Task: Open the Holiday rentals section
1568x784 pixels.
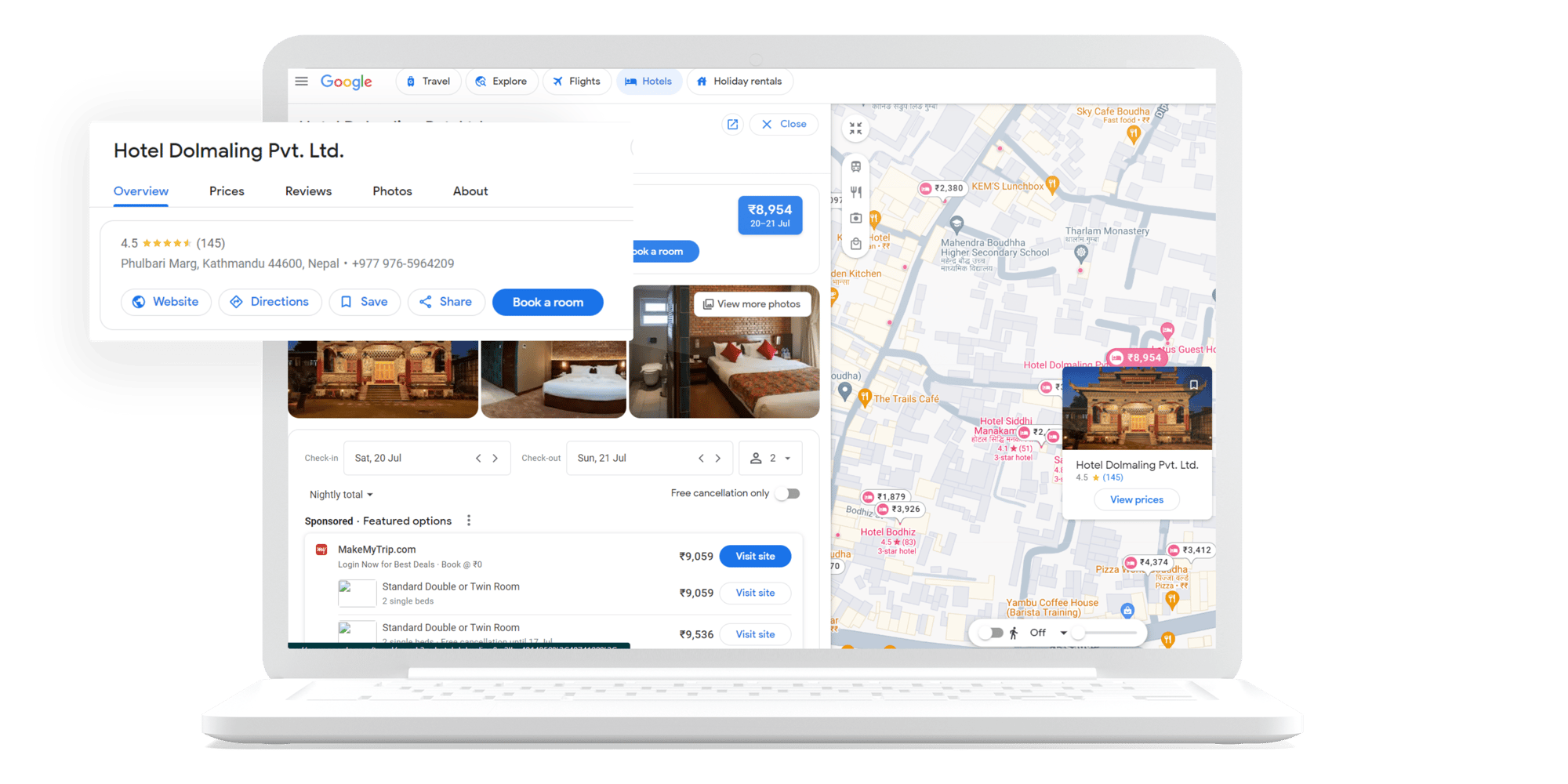Action: (x=740, y=82)
